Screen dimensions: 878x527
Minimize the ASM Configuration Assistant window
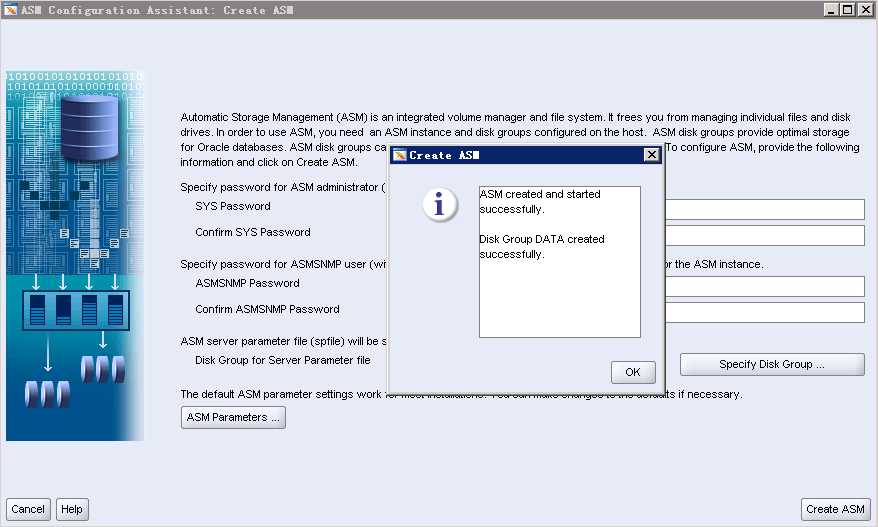coord(832,10)
